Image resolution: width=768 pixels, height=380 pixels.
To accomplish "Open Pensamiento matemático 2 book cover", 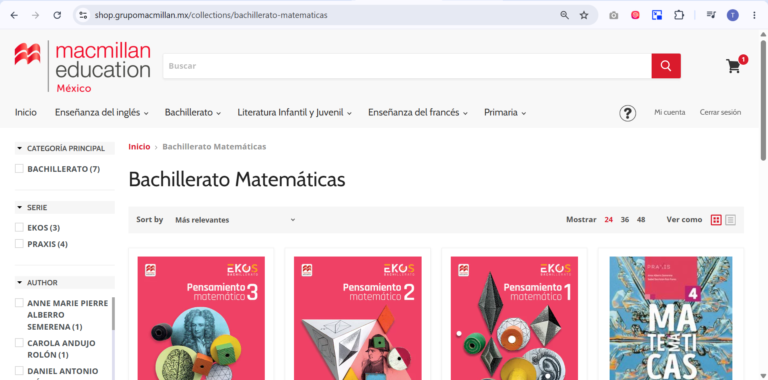I will 358,318.
